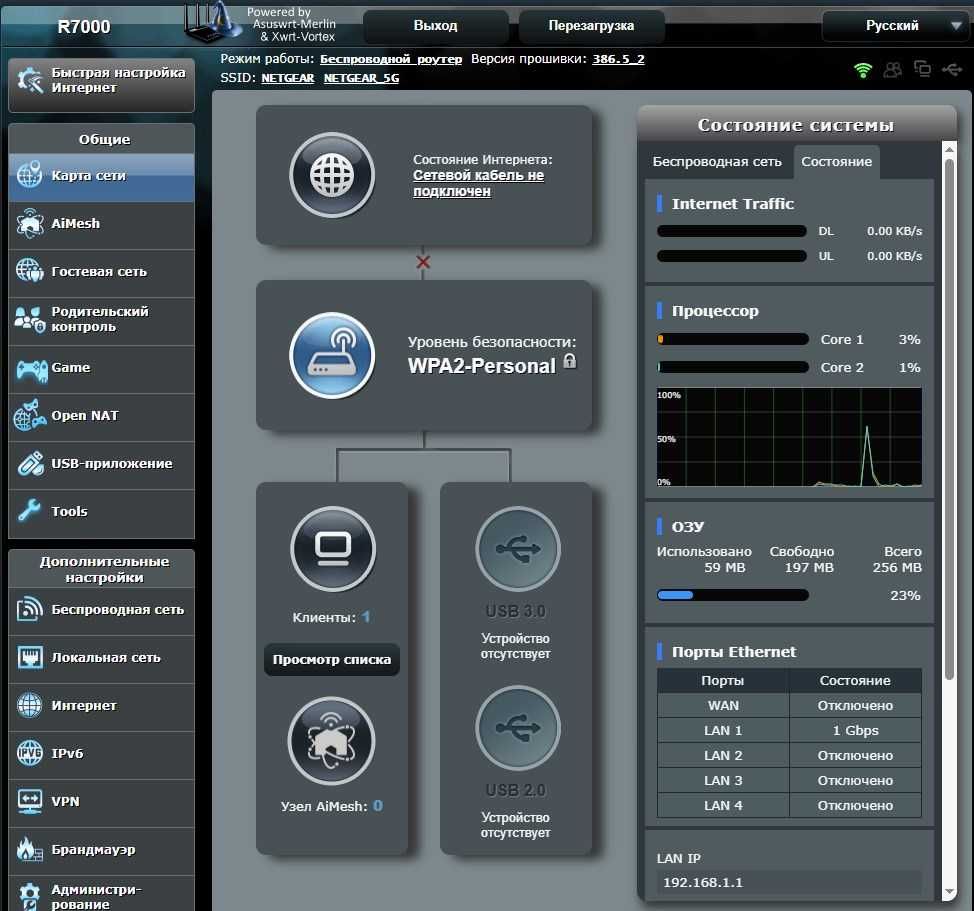Screen dimensions: 974x911
Task: Open the Русский language dropdown
Action: pos(894,25)
